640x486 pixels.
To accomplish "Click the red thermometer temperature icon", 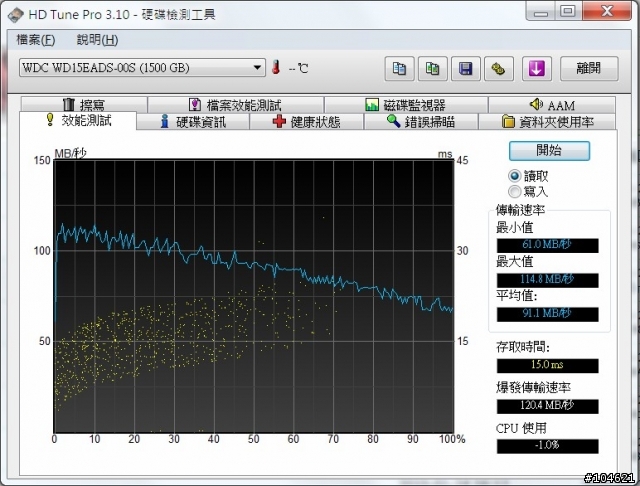I will pyautogui.click(x=276, y=67).
